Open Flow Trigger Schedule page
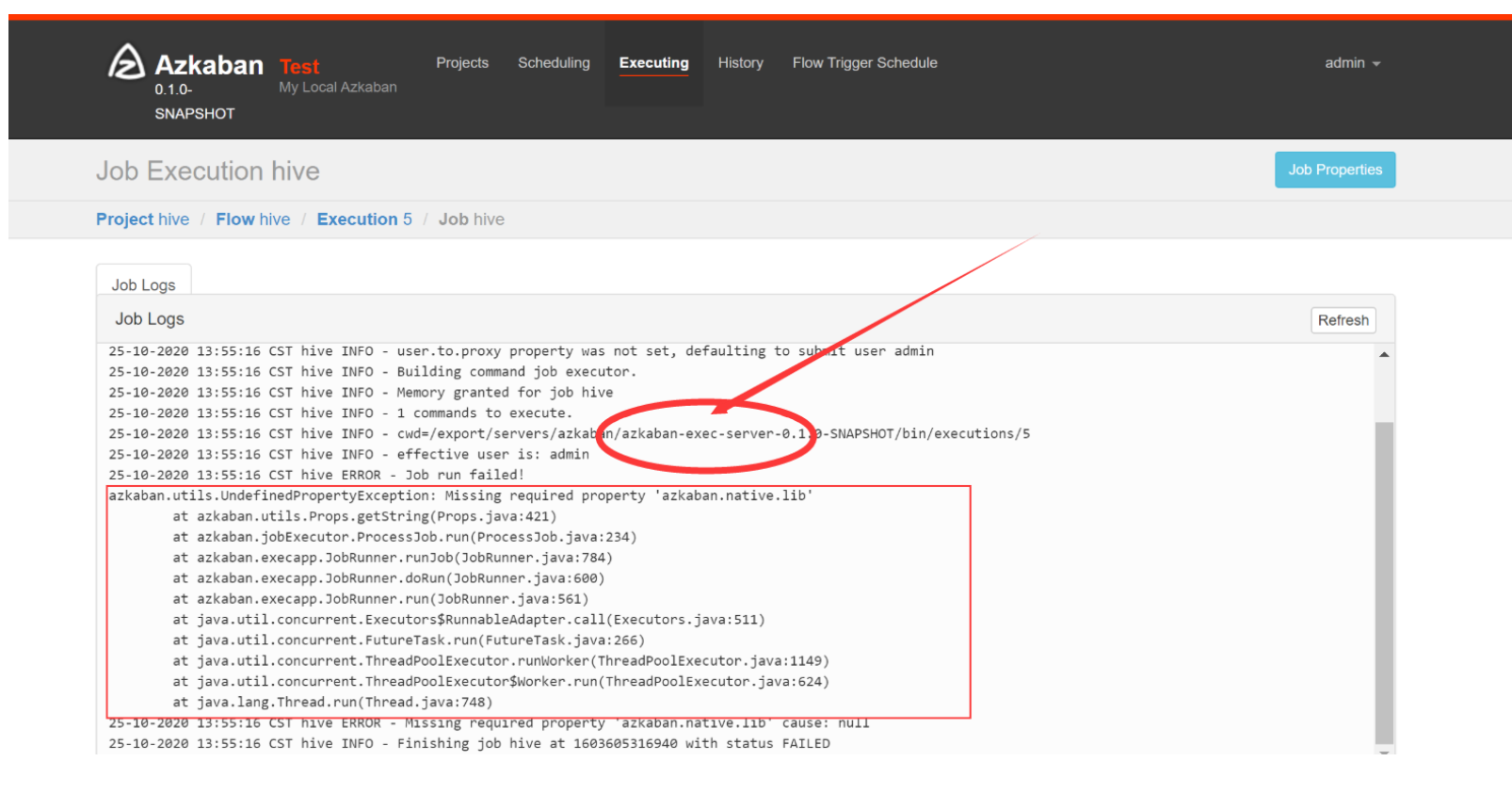Image resolution: width=1512 pixels, height=810 pixels. [864, 63]
